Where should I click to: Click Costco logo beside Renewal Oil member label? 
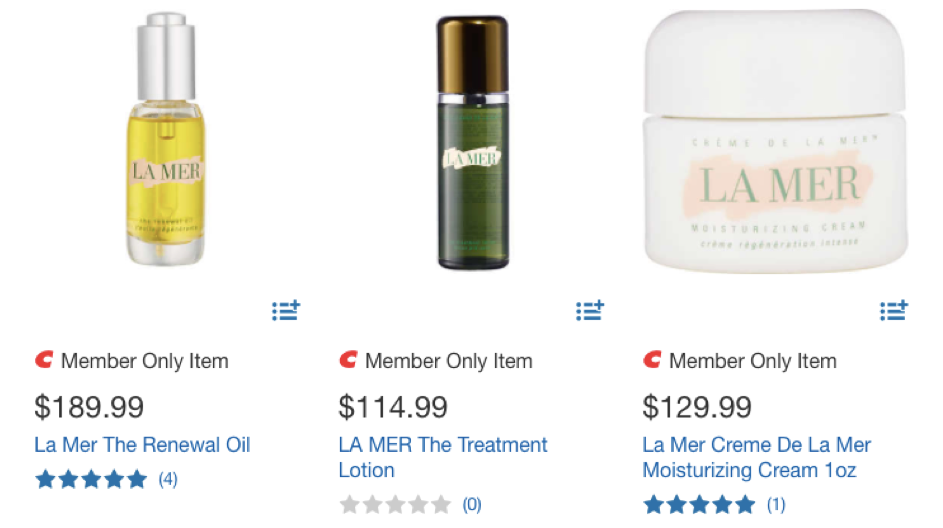point(45,360)
